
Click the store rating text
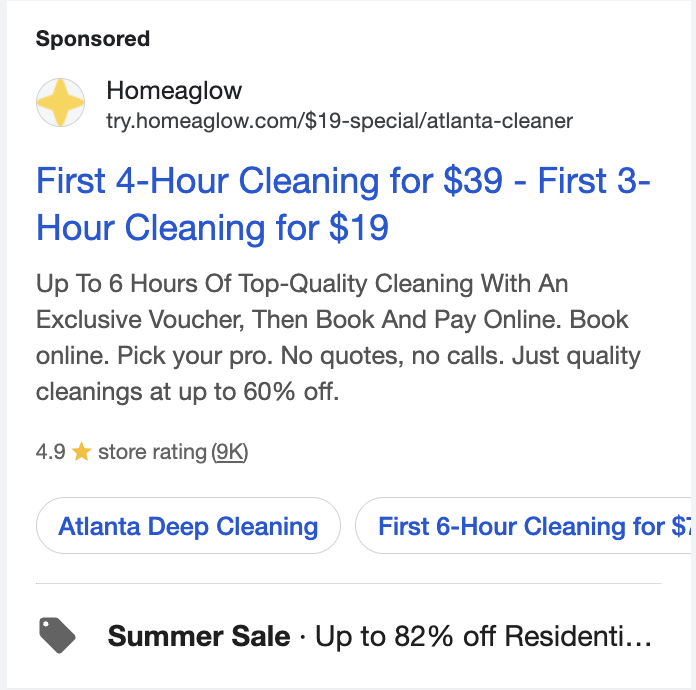point(152,452)
